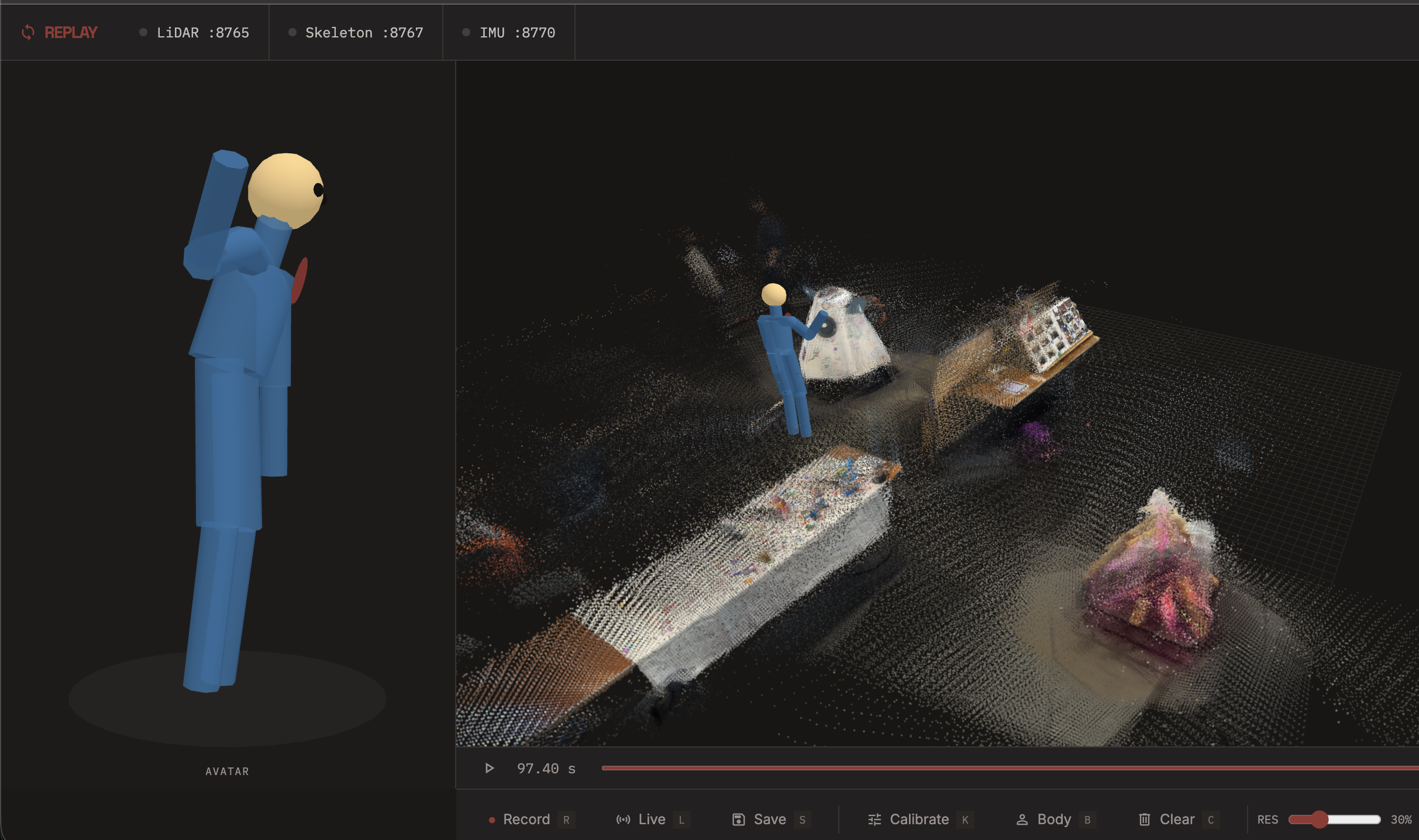The height and width of the screenshot is (840, 1419).
Task: Click the RES resolution slider handle
Action: pos(1319,820)
